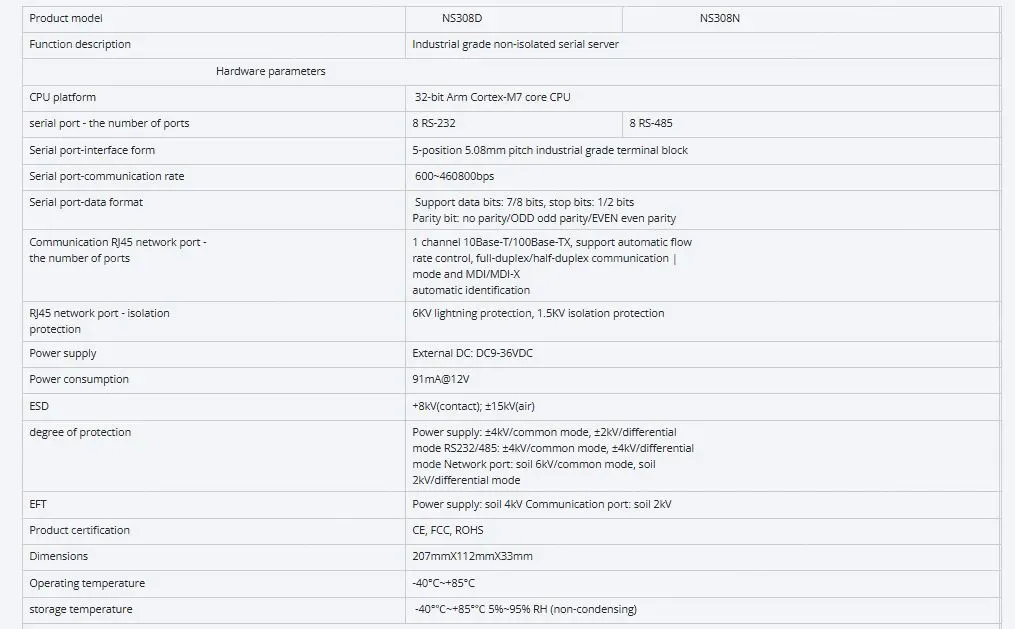Viewport: 1015px width, 629px height.
Task: Select the Serial port-data format label
Action: (x=86, y=202)
